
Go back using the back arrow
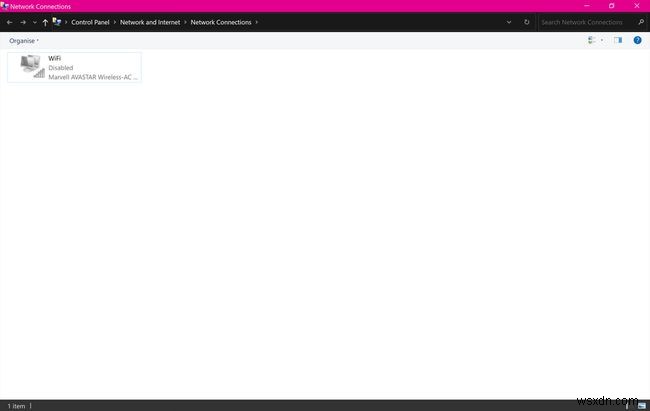click(x=10, y=22)
